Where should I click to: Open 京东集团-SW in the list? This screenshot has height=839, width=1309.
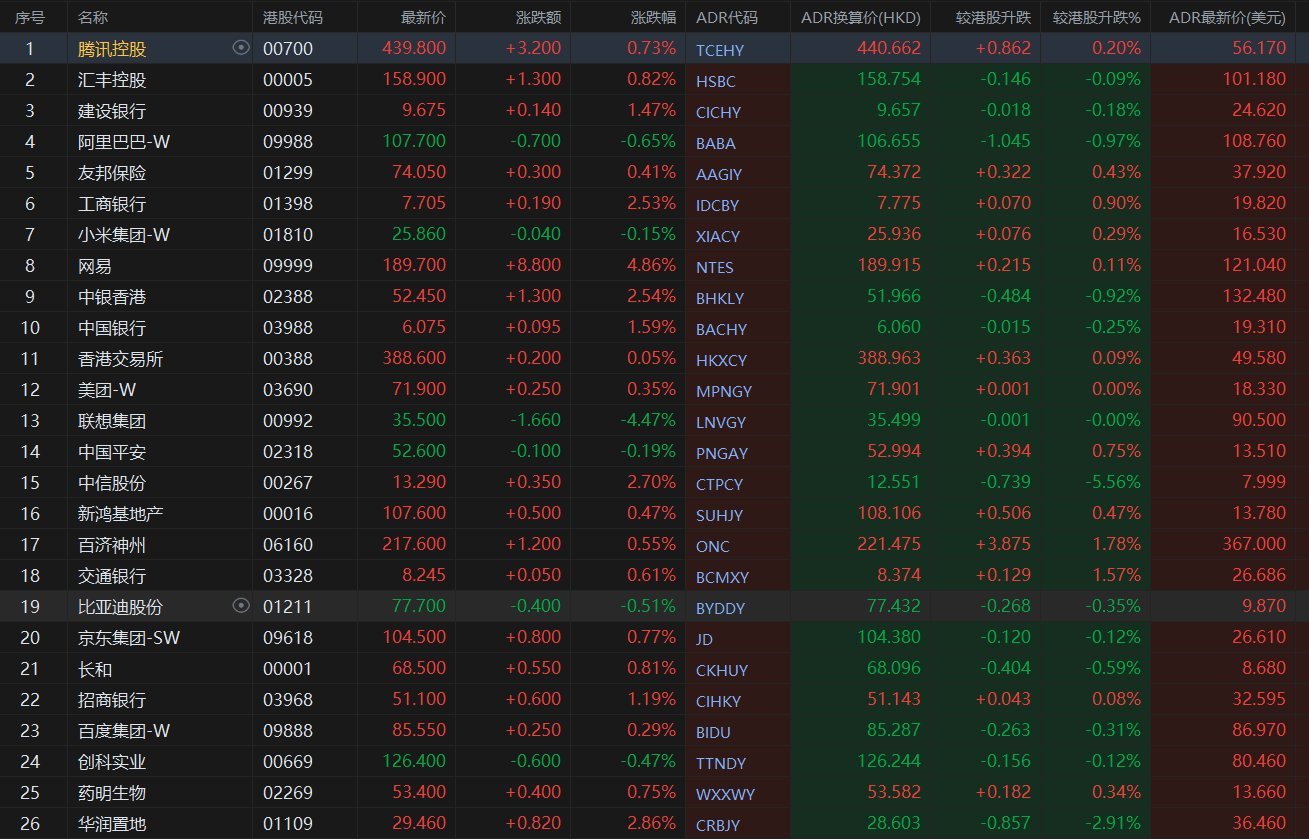point(129,637)
